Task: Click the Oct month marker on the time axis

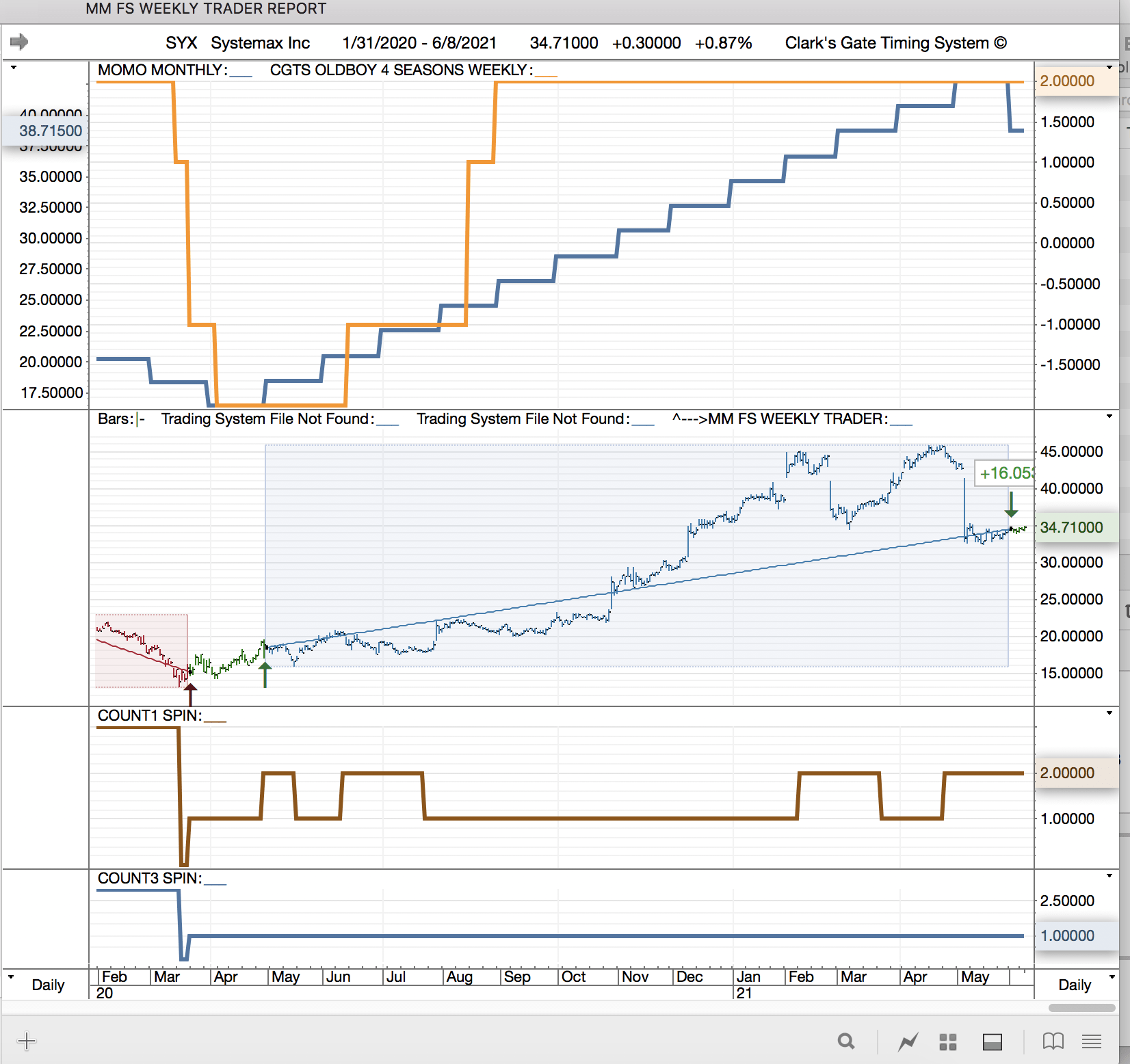Action: [x=573, y=977]
